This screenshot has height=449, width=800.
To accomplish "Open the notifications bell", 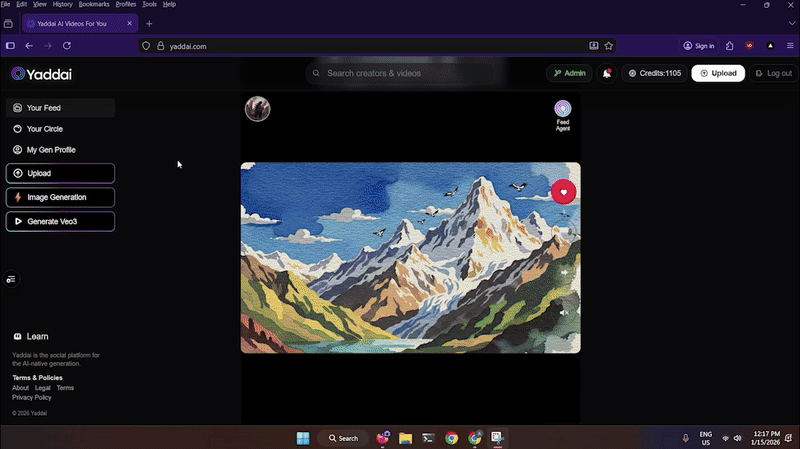I will point(607,73).
